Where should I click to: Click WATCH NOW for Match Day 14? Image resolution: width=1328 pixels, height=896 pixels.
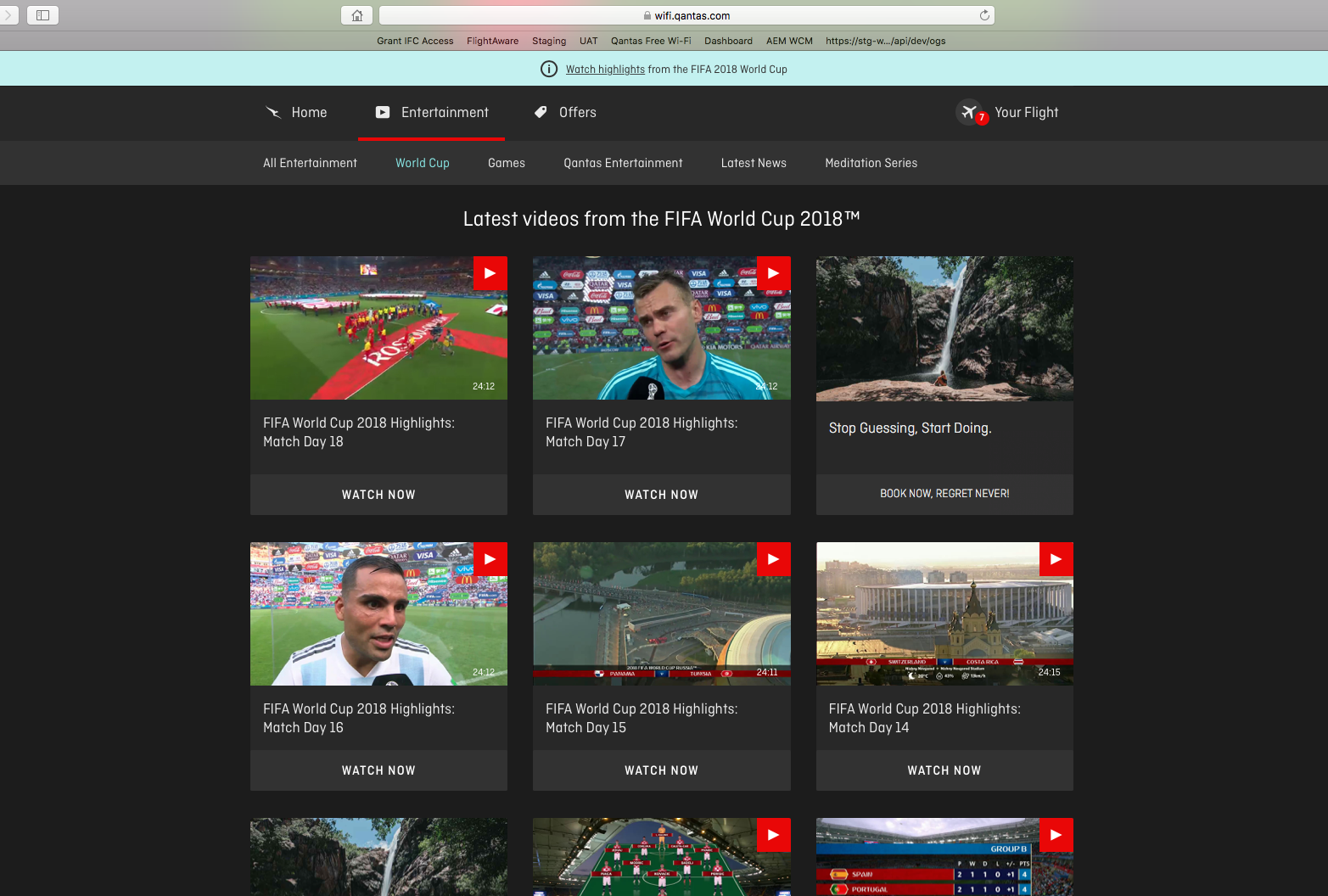(x=944, y=770)
